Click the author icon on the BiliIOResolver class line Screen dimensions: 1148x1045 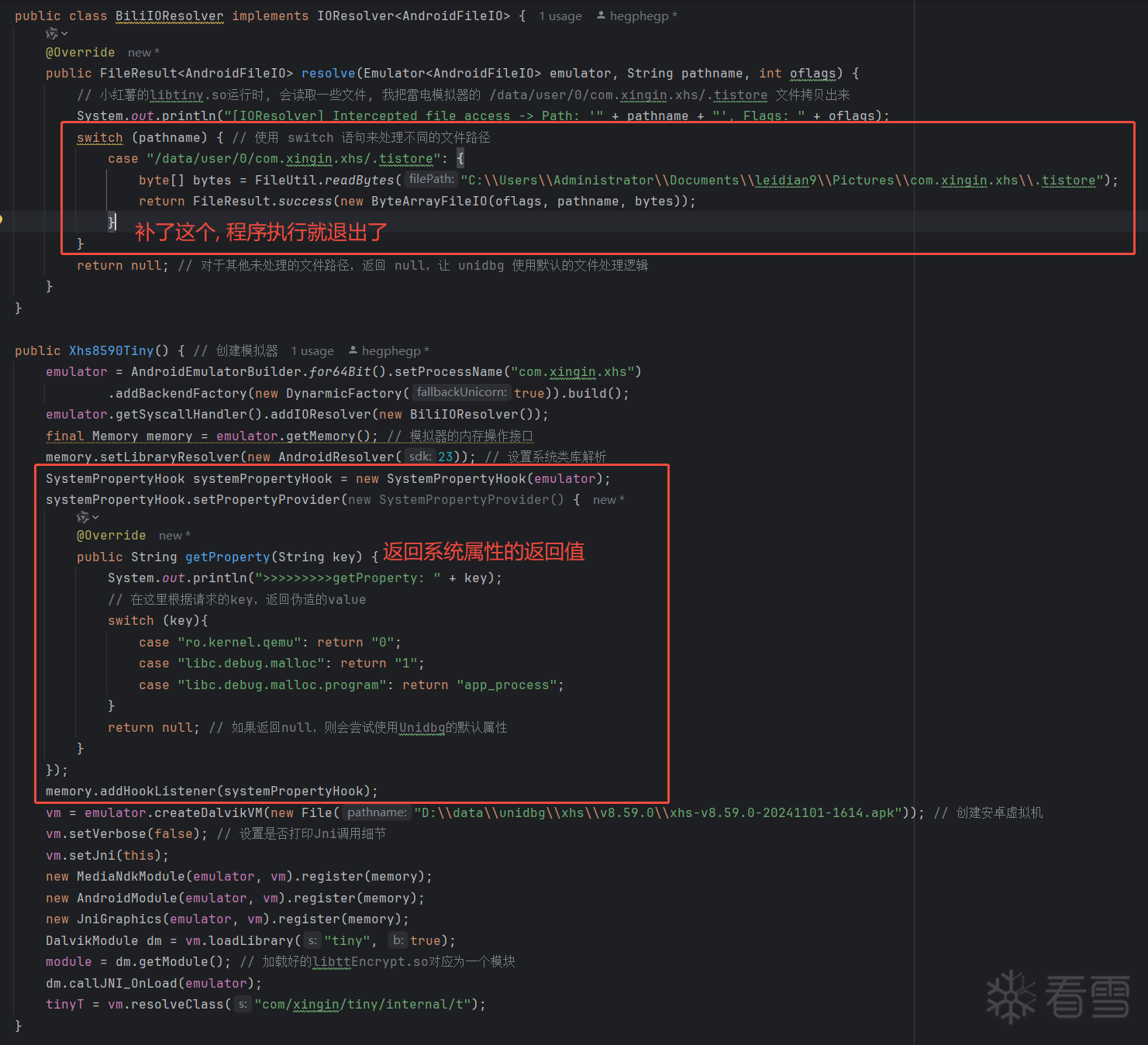(x=601, y=16)
